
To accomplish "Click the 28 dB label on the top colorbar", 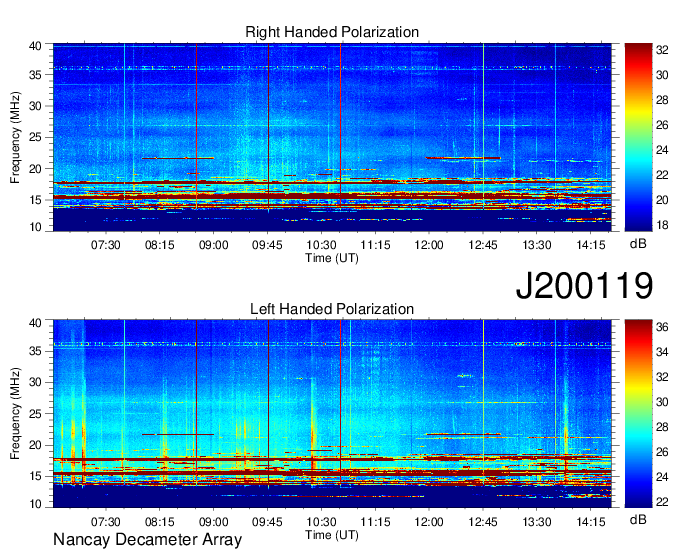I will click(662, 100).
